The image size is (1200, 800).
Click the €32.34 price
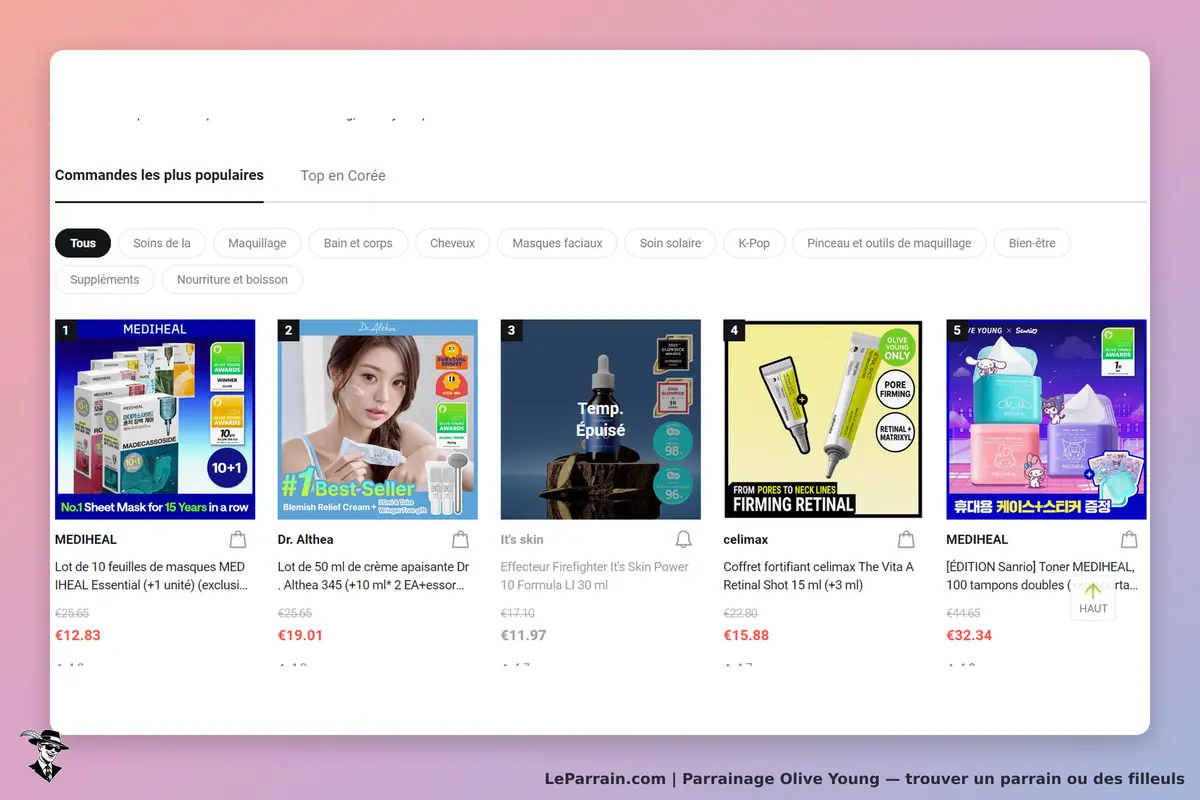pos(969,635)
